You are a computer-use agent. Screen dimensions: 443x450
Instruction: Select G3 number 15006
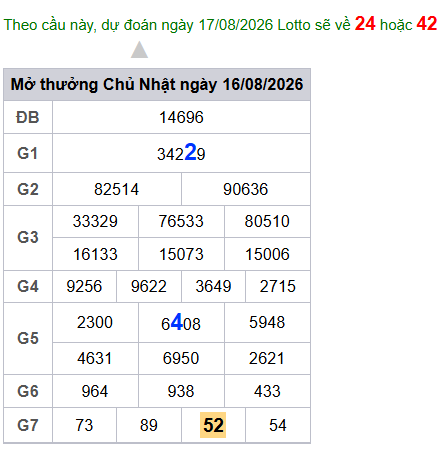click(x=267, y=254)
